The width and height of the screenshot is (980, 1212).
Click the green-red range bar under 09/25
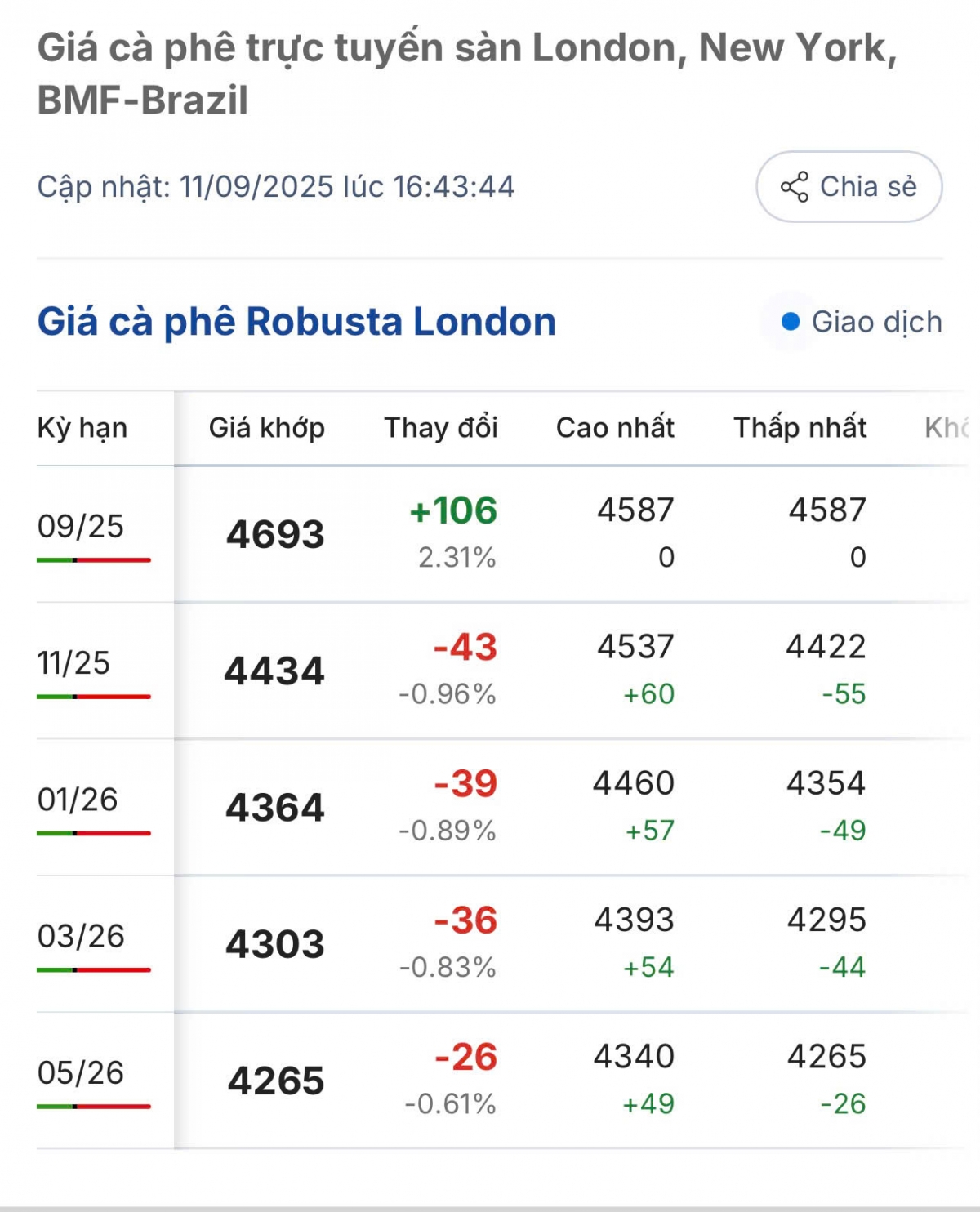(x=94, y=560)
